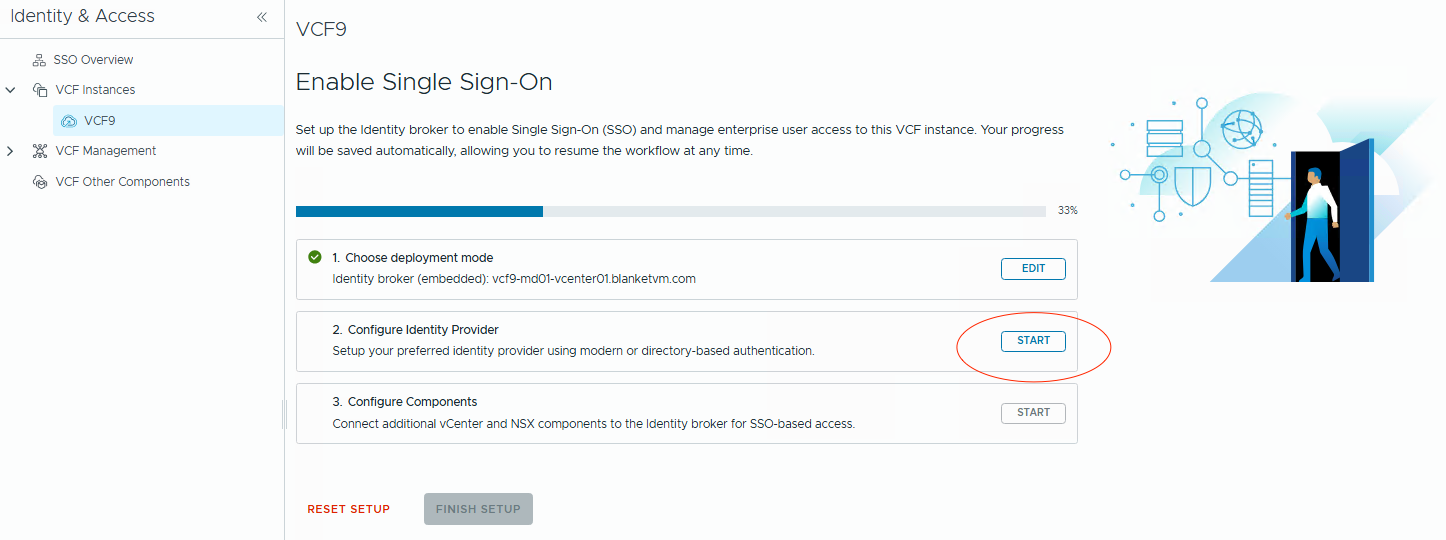1446x540 pixels.
Task: Open SSO Overview in the sidebar
Action: [x=93, y=60]
